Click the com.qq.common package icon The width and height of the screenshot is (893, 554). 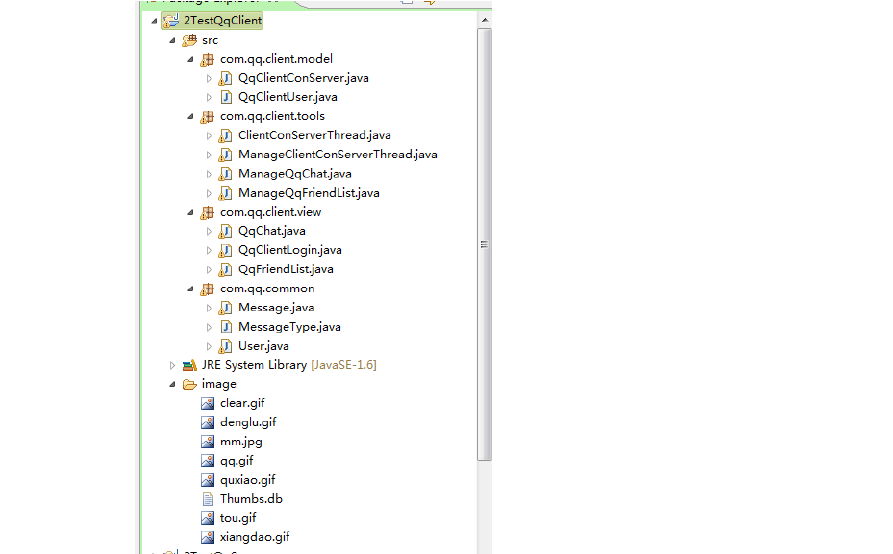point(207,289)
